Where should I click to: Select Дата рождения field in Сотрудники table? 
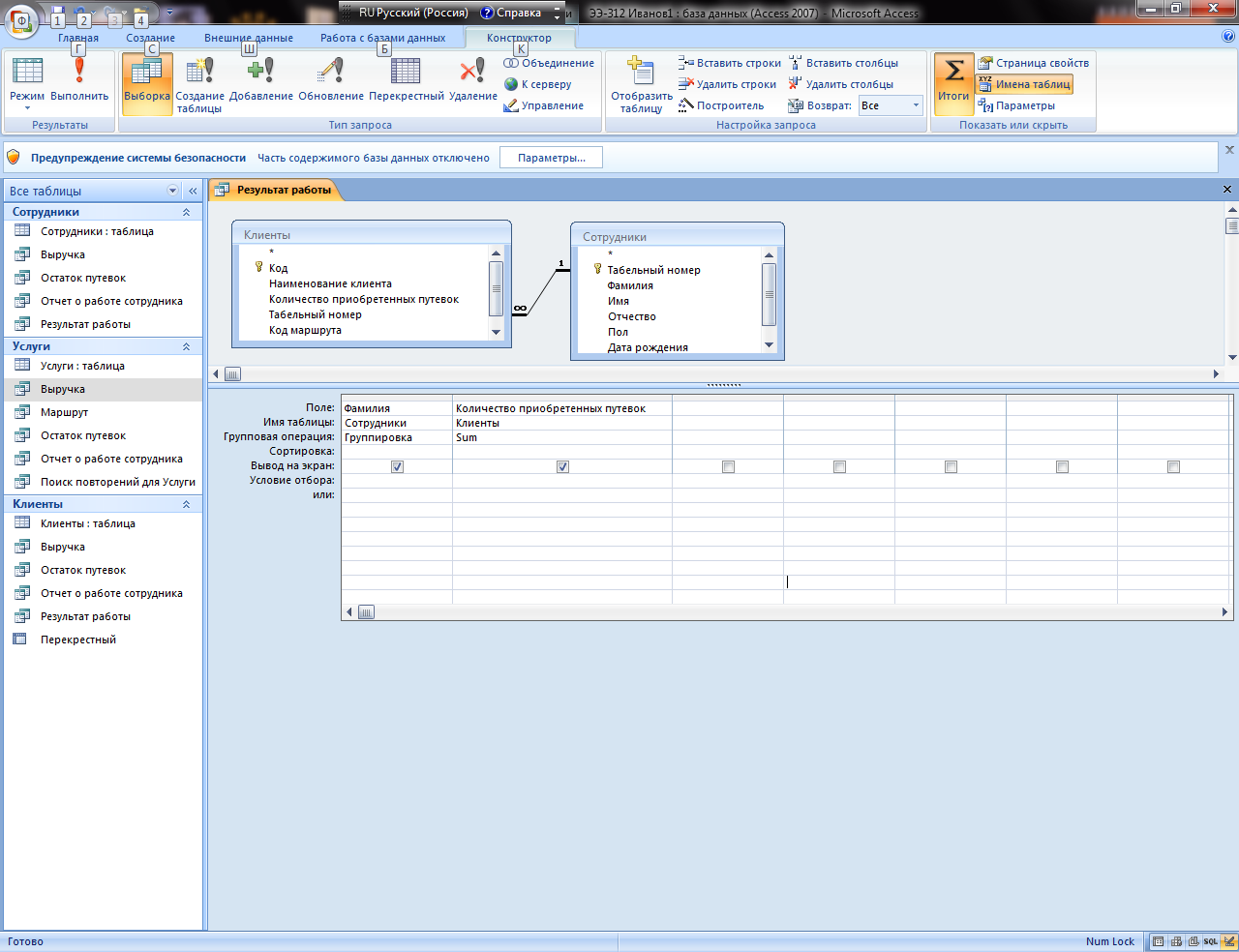tap(648, 347)
